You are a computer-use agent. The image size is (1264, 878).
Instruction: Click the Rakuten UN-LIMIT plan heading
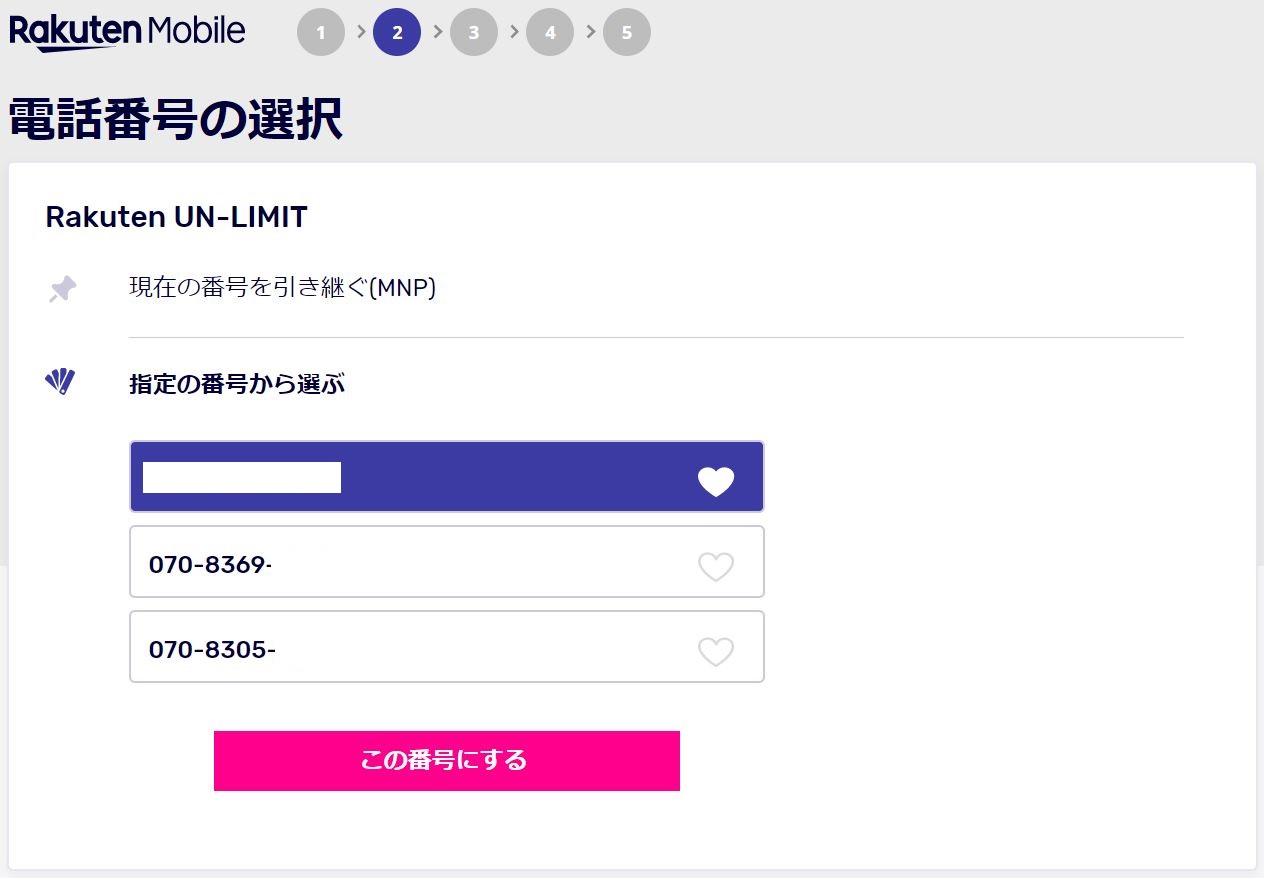click(177, 217)
